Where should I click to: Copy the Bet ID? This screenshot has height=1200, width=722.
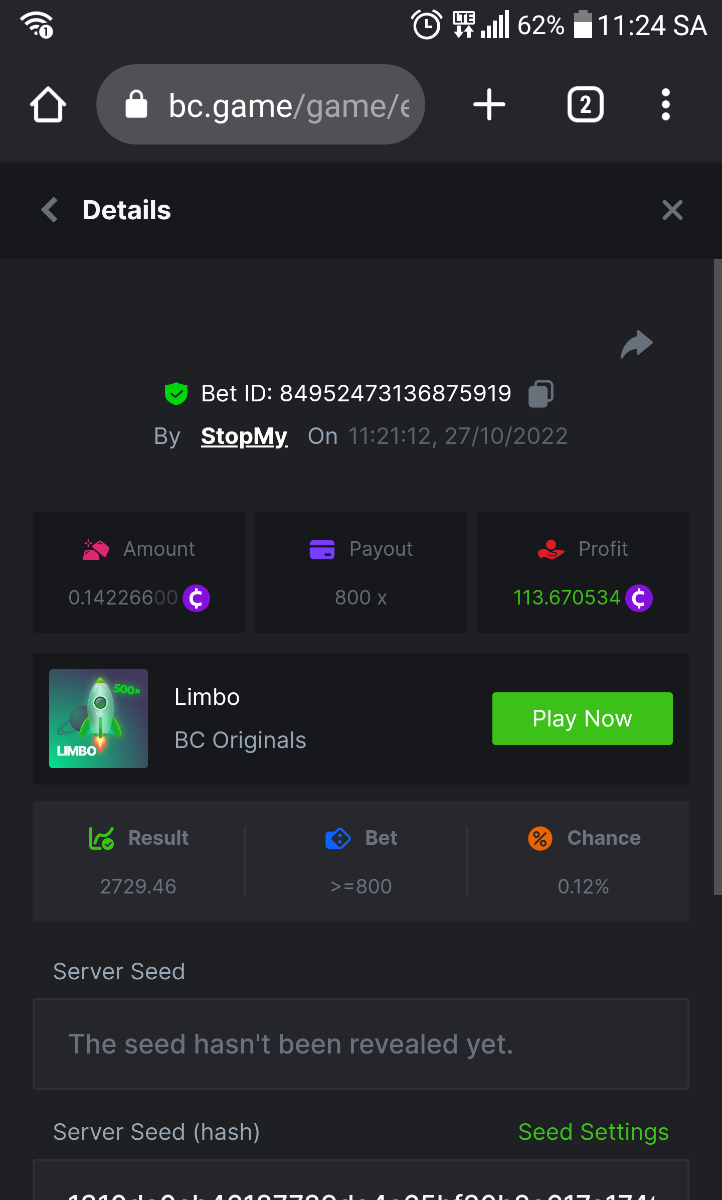point(541,394)
